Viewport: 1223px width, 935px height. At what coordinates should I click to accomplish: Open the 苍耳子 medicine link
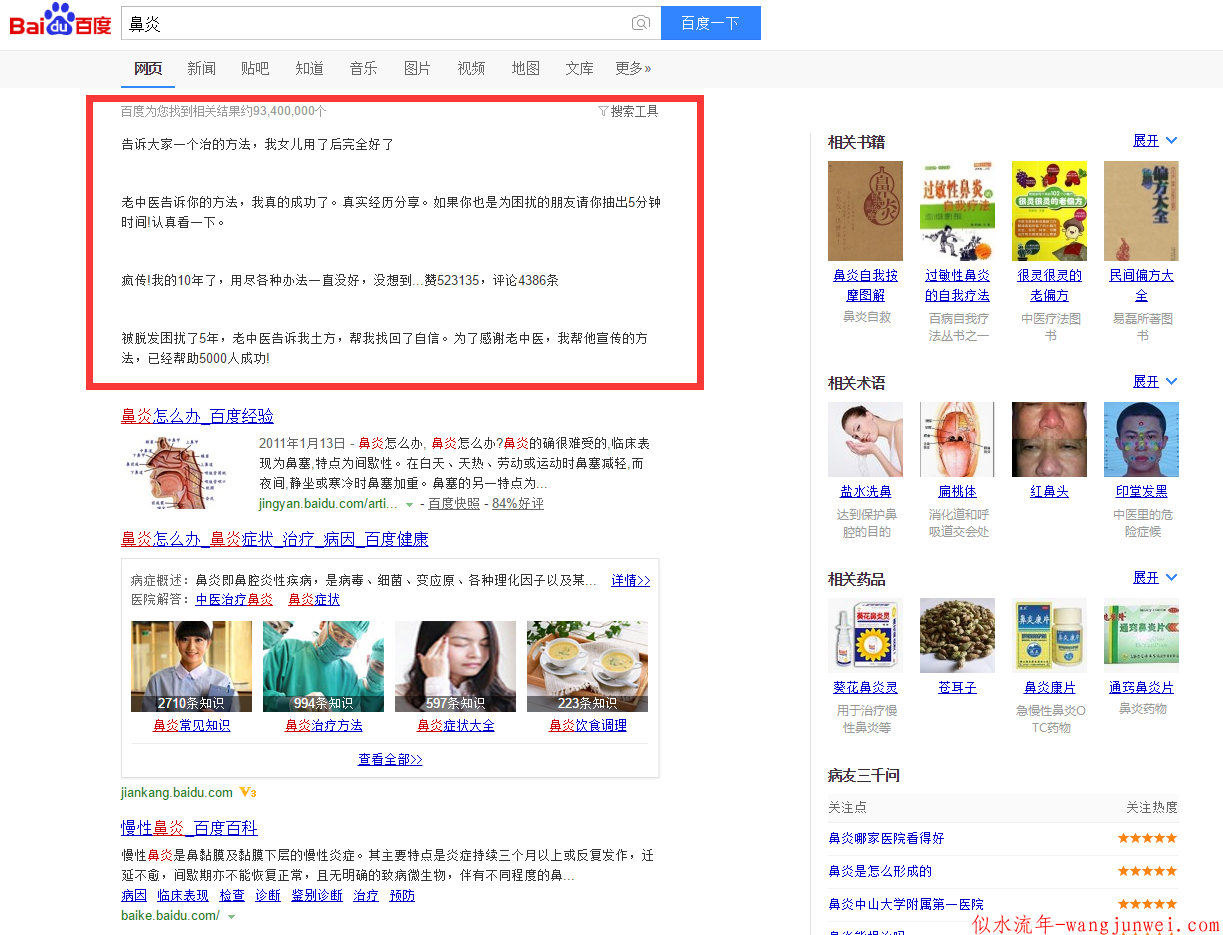pos(957,688)
